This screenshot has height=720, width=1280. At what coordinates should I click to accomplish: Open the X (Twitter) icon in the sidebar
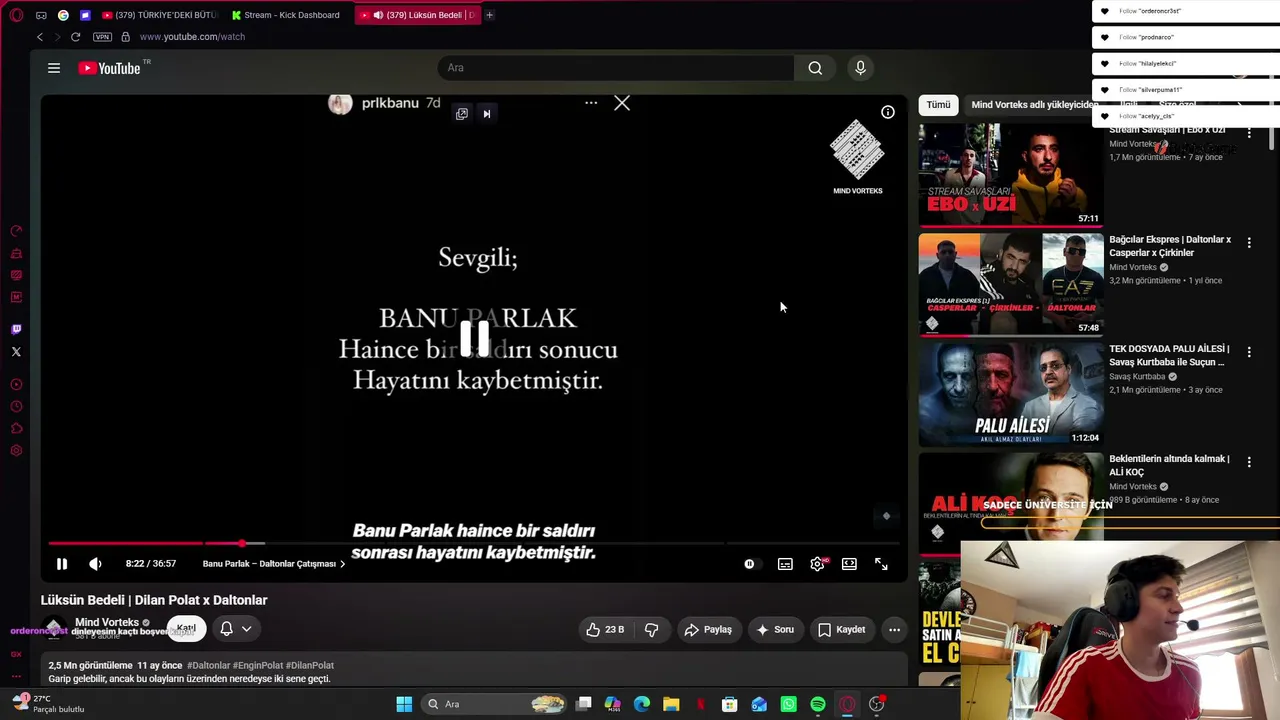[x=16, y=352]
